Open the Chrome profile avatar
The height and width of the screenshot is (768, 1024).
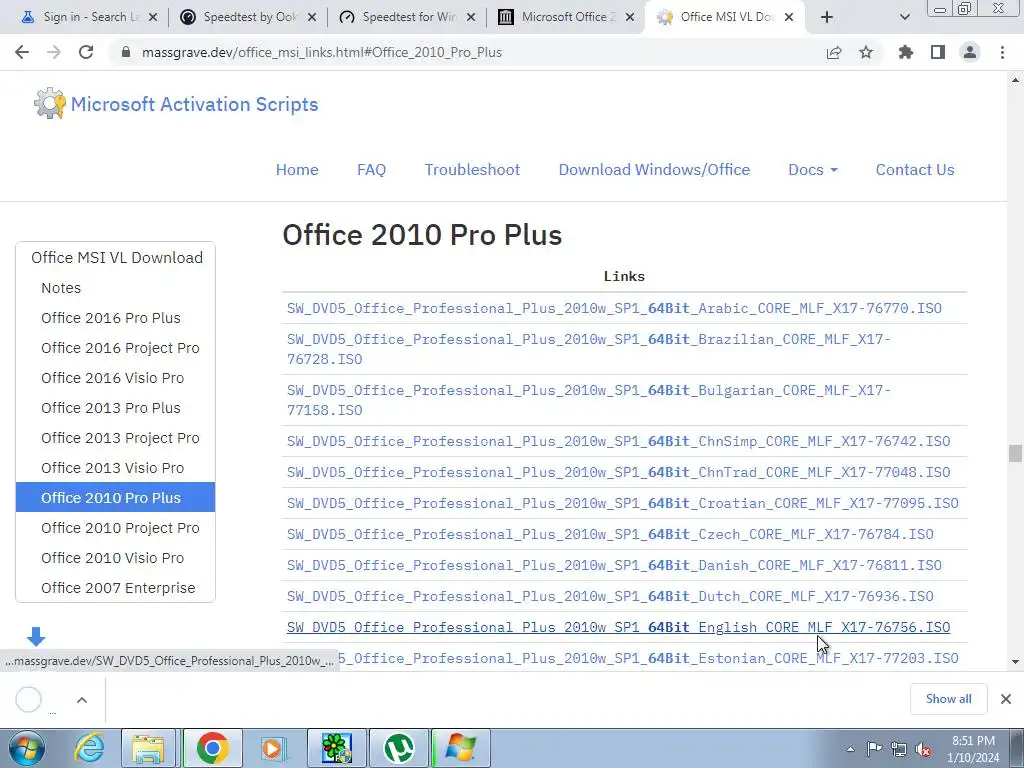pos(970,52)
